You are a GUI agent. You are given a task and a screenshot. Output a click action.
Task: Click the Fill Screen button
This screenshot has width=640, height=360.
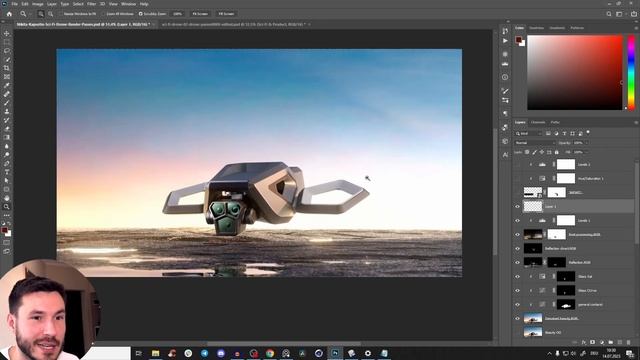226,14
